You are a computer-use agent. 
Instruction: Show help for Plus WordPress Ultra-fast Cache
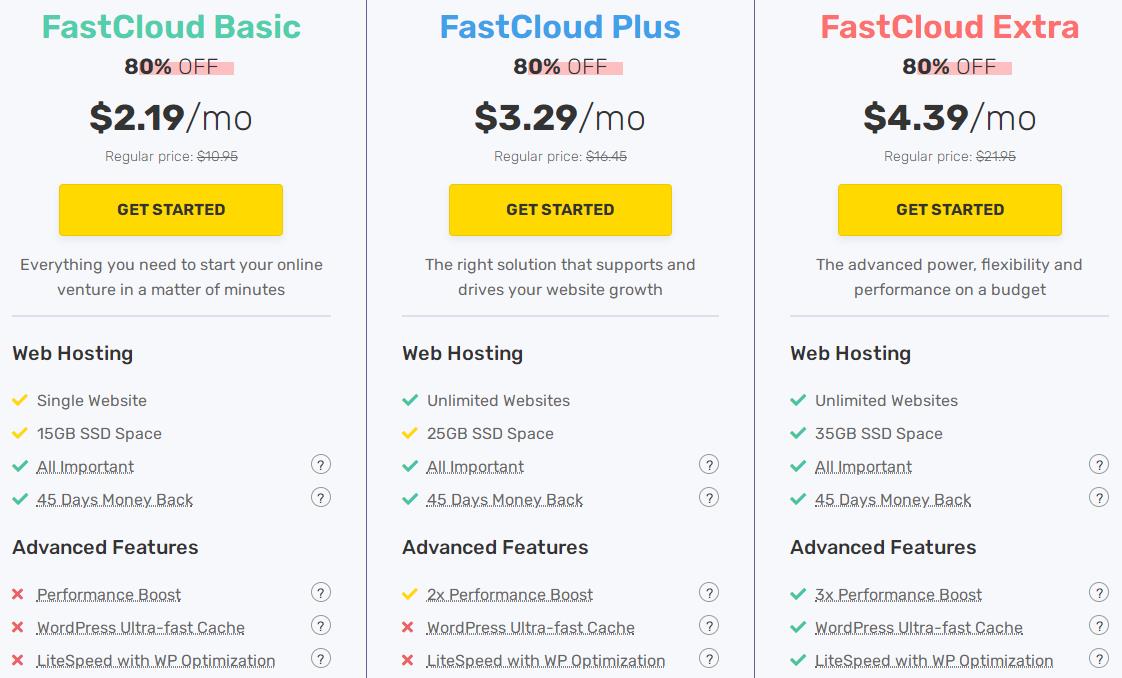(x=709, y=626)
